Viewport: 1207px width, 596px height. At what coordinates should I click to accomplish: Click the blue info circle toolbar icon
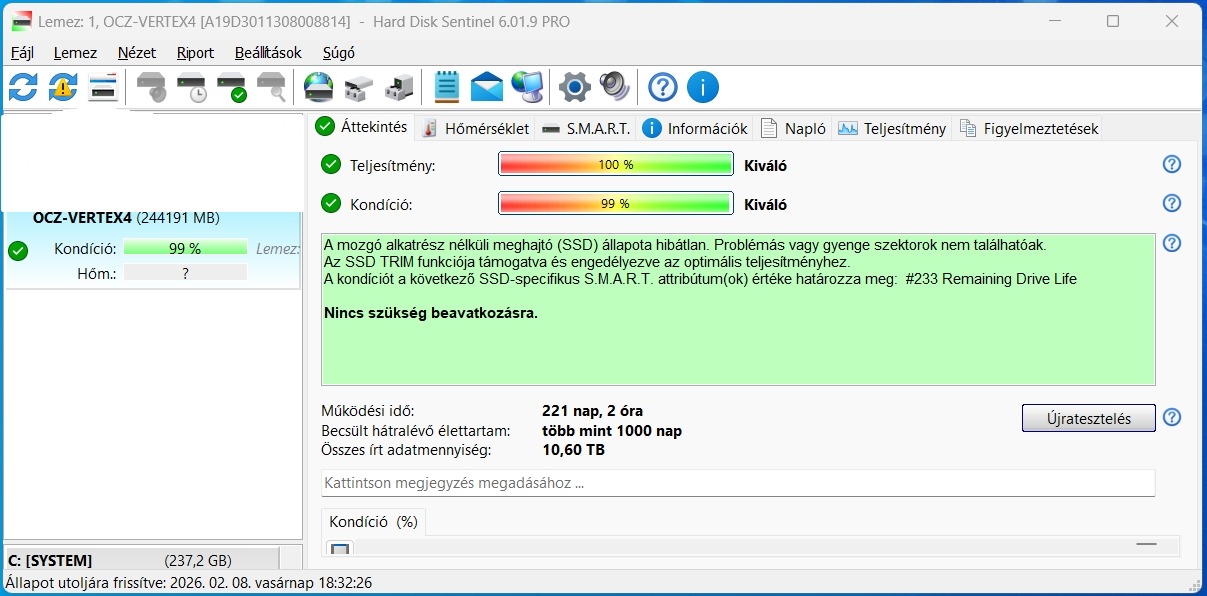coord(703,87)
